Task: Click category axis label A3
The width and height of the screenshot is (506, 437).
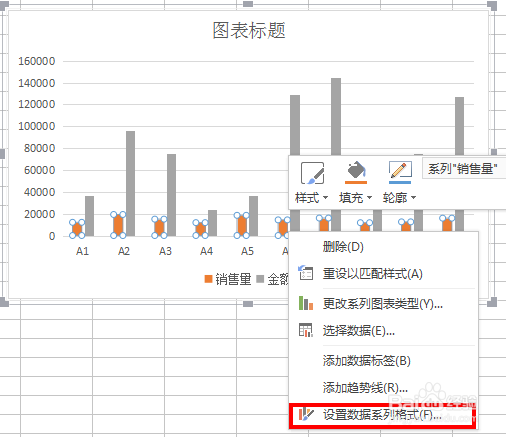Action: 165,251
